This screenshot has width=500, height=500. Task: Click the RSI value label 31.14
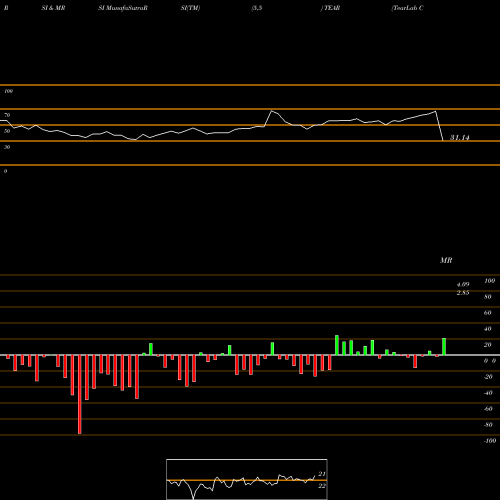point(460,137)
